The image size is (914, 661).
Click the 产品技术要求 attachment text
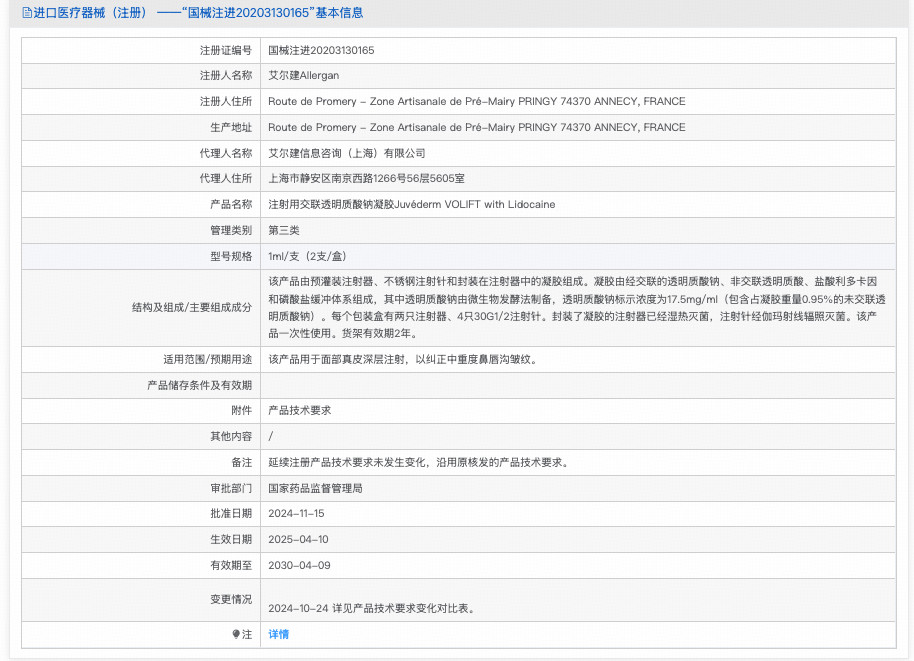pyautogui.click(x=299, y=411)
